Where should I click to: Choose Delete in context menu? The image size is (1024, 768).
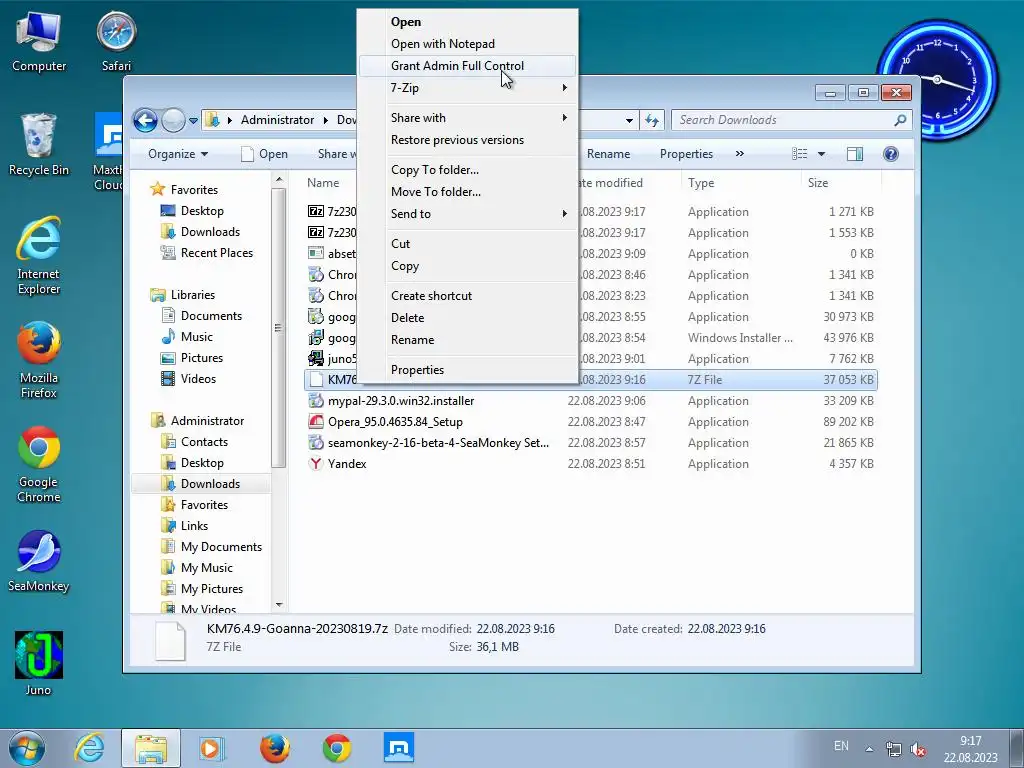[x=468, y=317]
